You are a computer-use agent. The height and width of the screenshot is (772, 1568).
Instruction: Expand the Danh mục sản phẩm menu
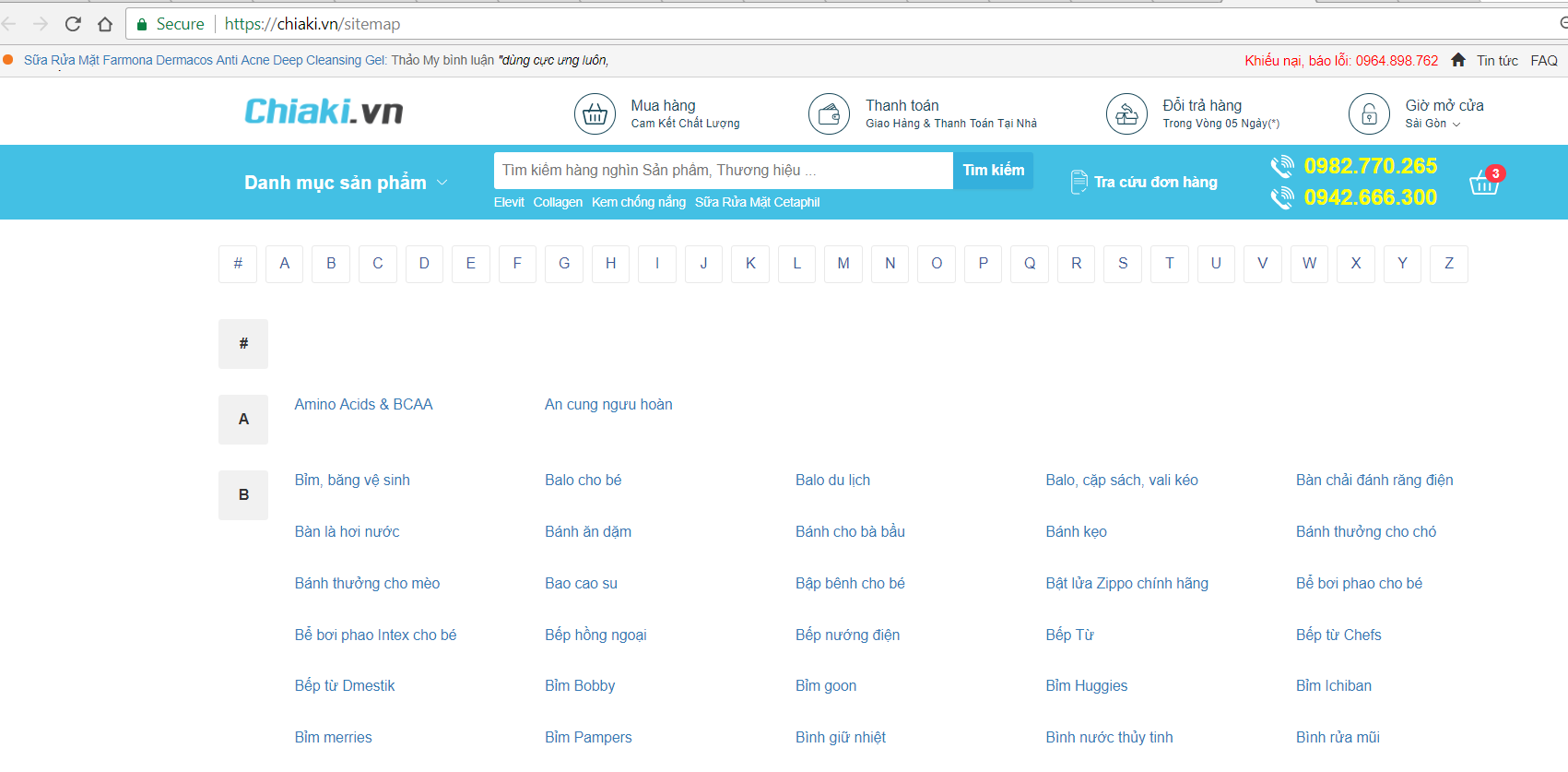pos(346,183)
